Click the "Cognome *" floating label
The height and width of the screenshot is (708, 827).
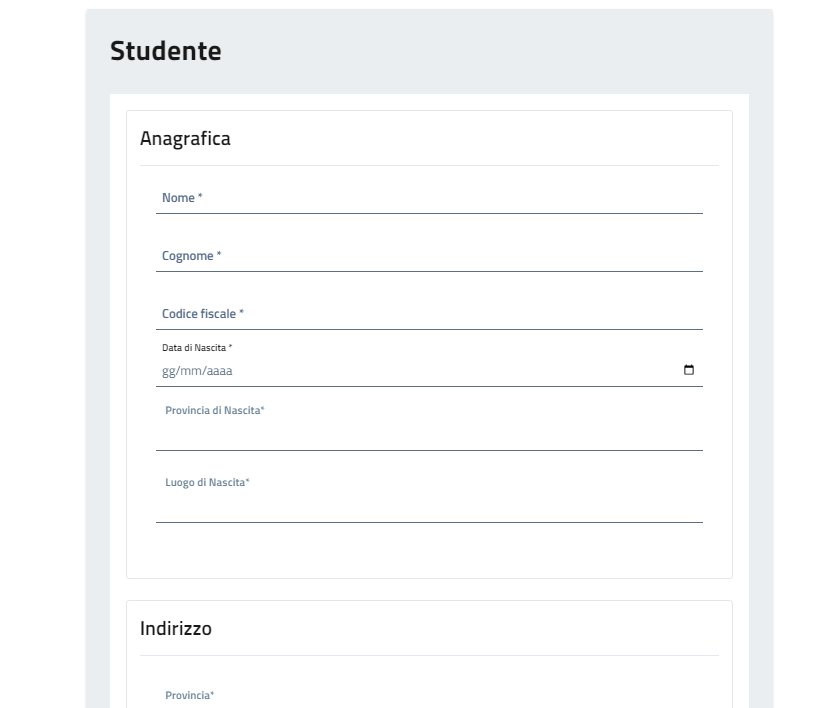click(192, 256)
